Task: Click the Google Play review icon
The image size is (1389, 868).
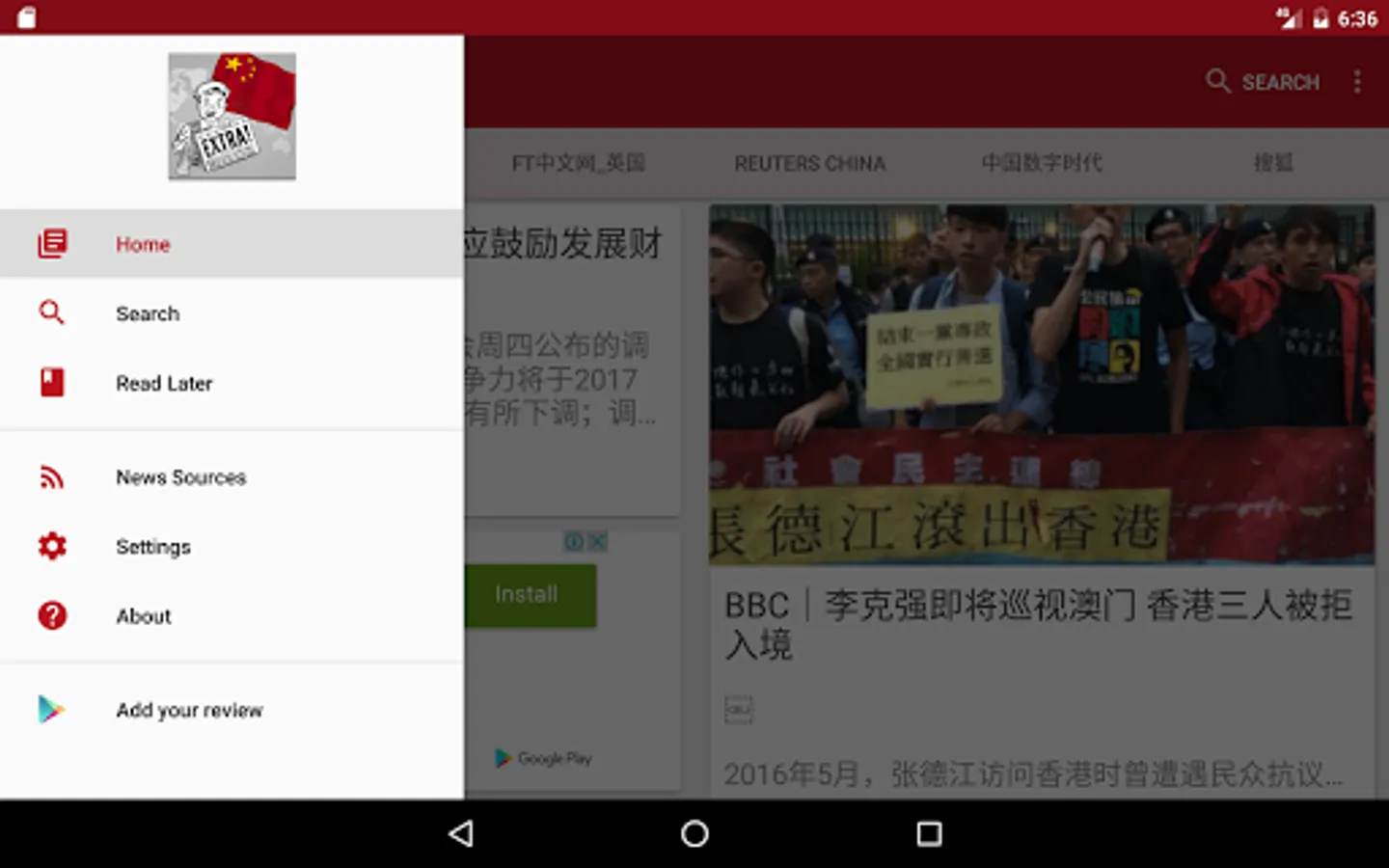Action: tap(51, 710)
